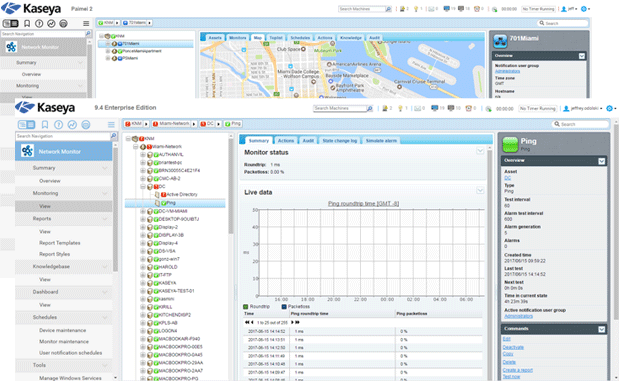Collapse the Live data section chevron

click(x=480, y=191)
